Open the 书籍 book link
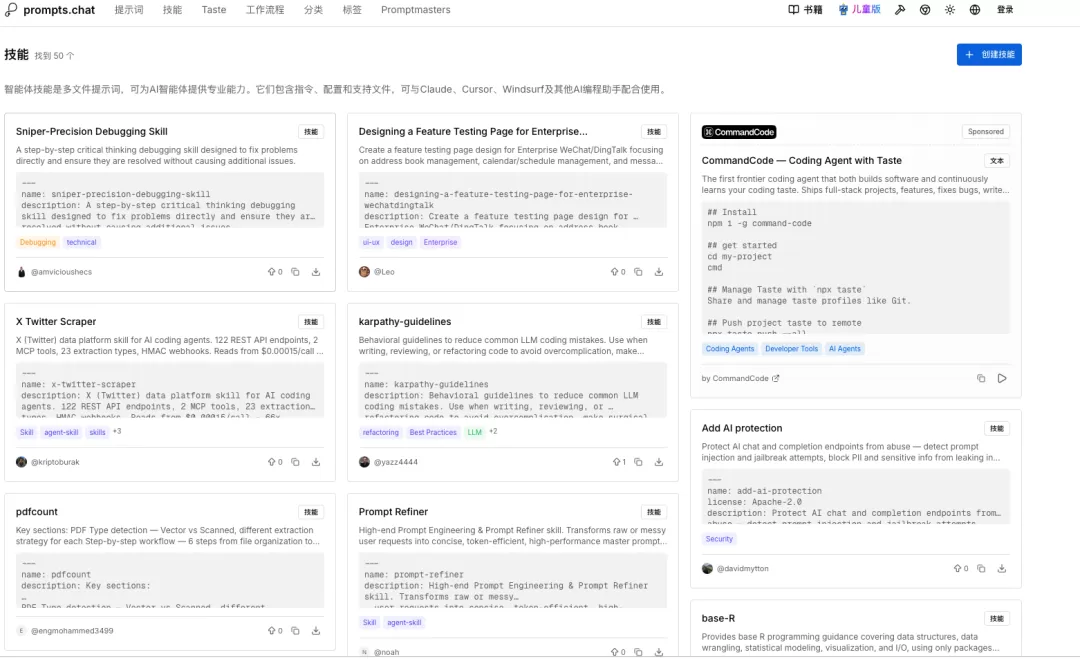This screenshot has width=1080, height=659. (x=805, y=10)
